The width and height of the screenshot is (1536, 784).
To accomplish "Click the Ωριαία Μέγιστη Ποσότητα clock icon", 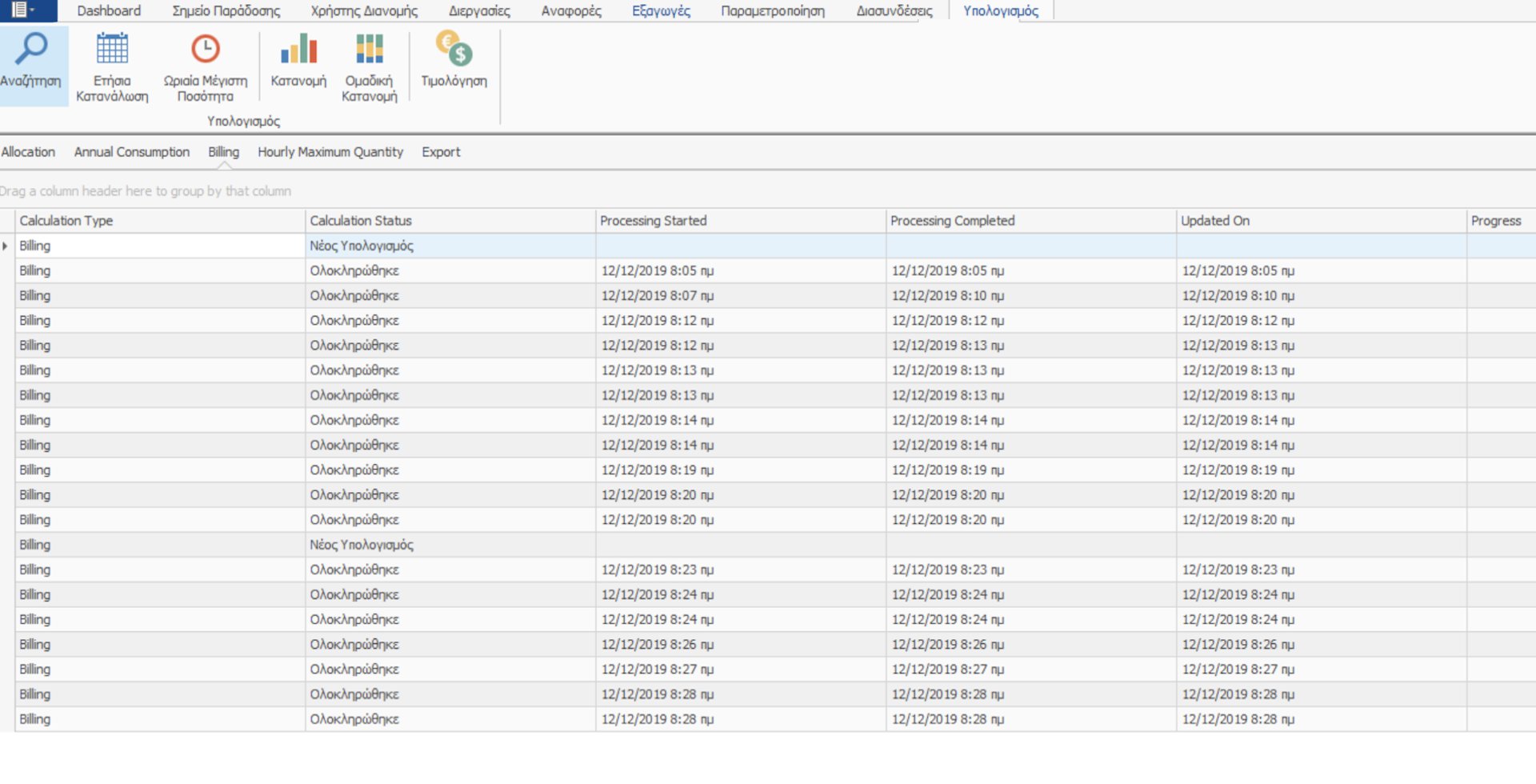I will click(206, 50).
